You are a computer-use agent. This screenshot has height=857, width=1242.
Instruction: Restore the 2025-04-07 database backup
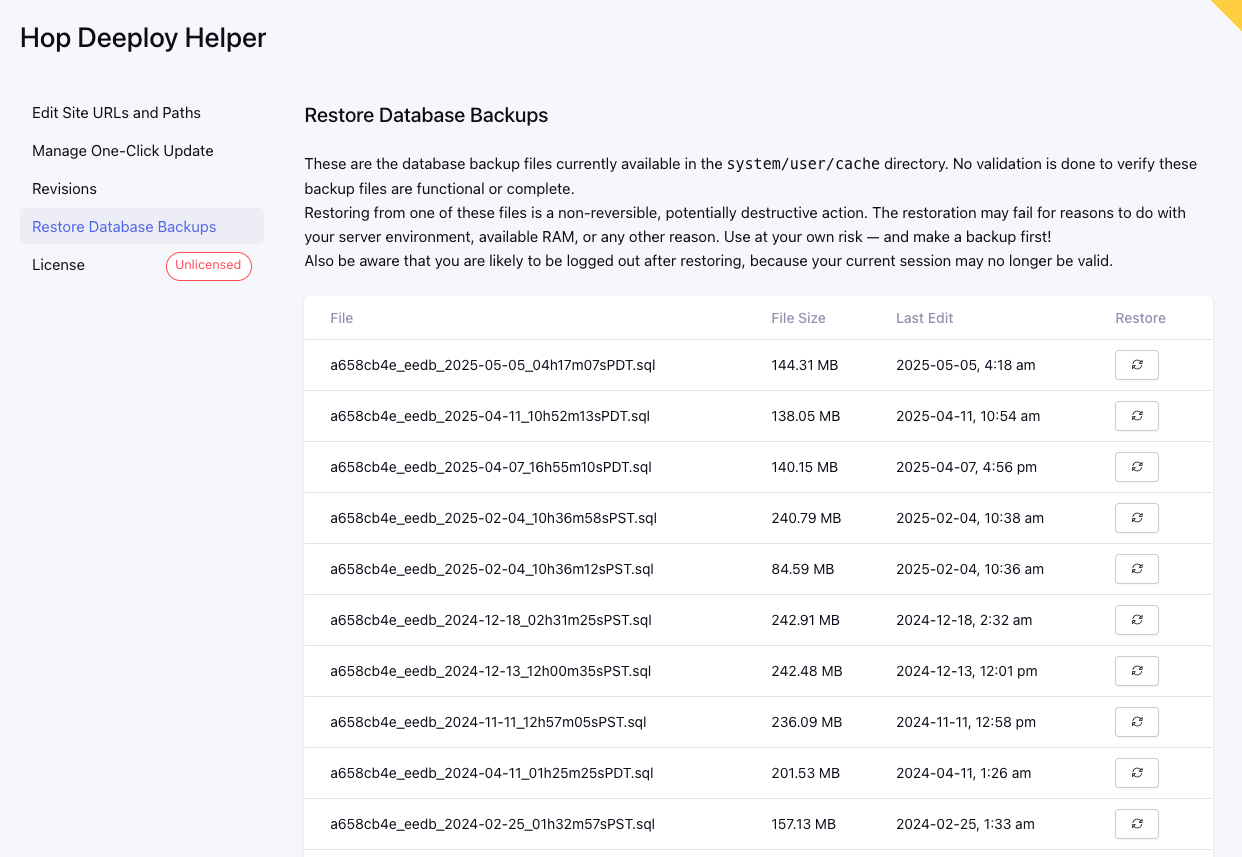click(1136, 467)
